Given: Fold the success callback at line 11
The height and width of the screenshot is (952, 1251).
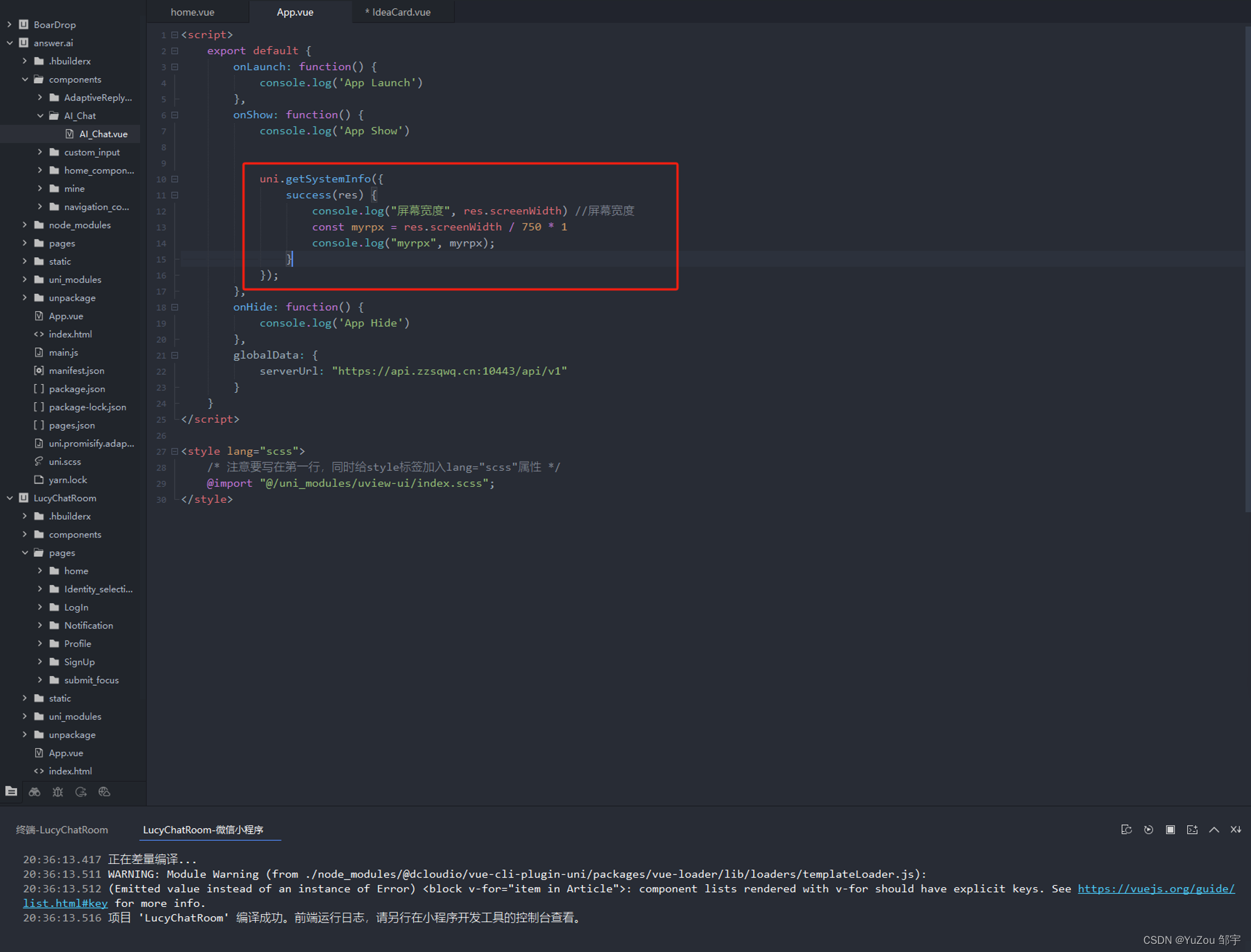Looking at the screenshot, I should [175, 195].
